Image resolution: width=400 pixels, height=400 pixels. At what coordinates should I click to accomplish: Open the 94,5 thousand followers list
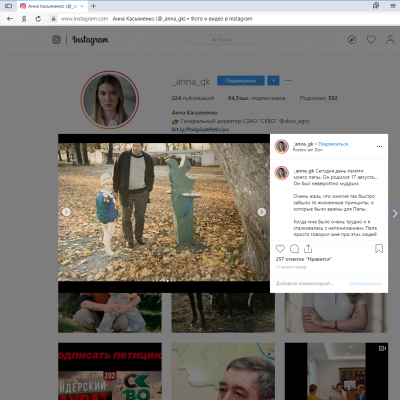pos(256,98)
